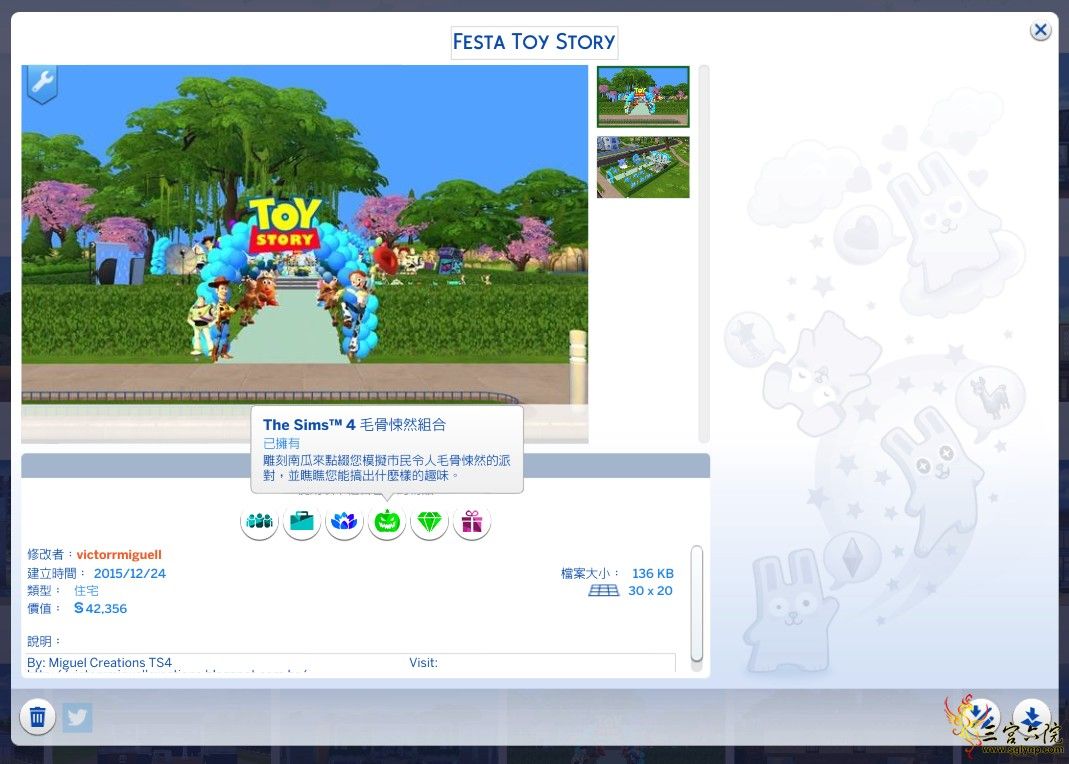Click the Spooky Stuff pumpkin icon
1069x764 pixels.
pyautogui.click(x=387, y=522)
